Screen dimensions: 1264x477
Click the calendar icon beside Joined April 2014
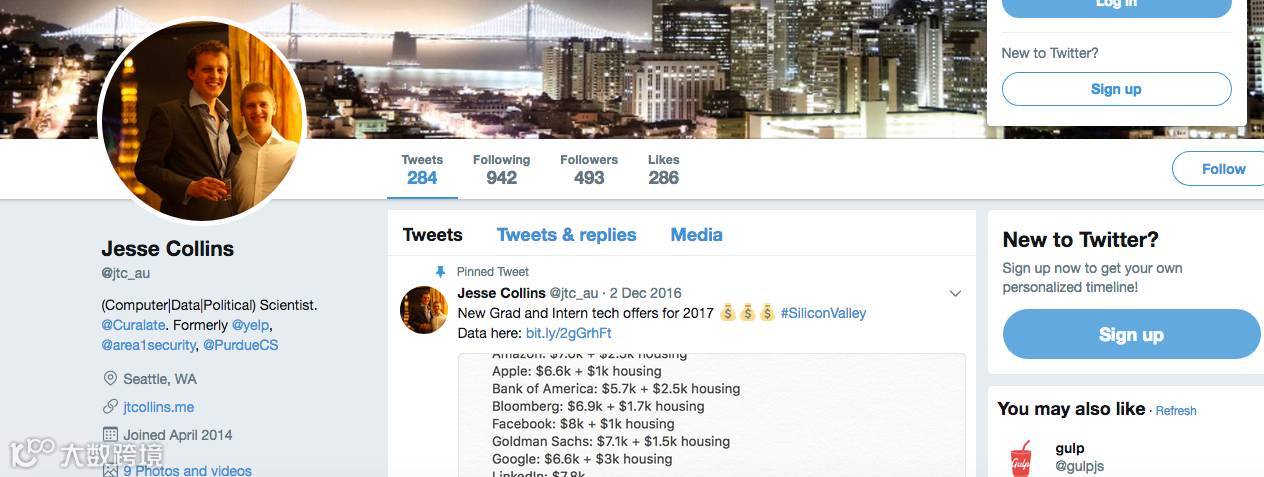(110, 435)
